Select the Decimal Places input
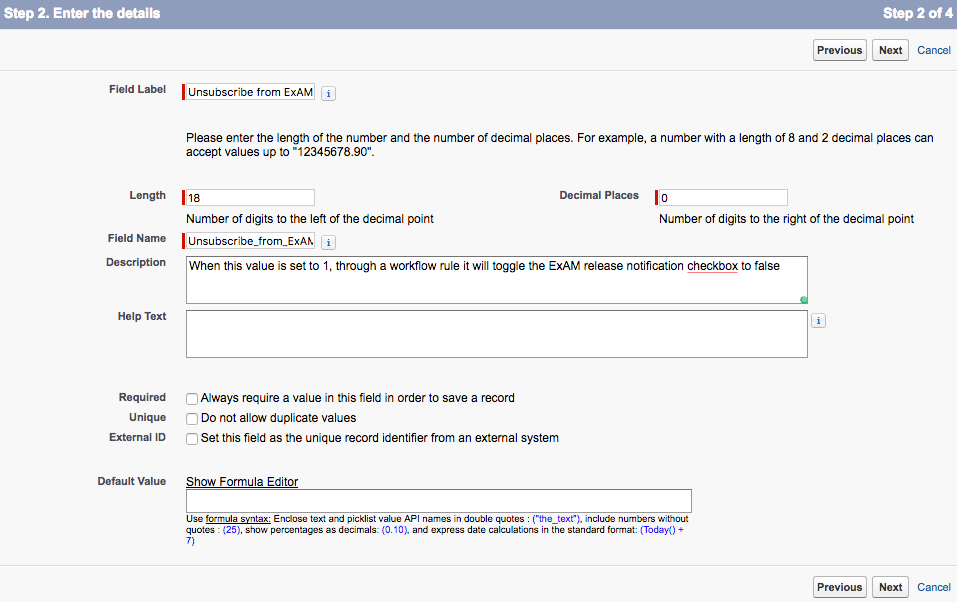Screen dimensions: 957x602 (x=723, y=198)
